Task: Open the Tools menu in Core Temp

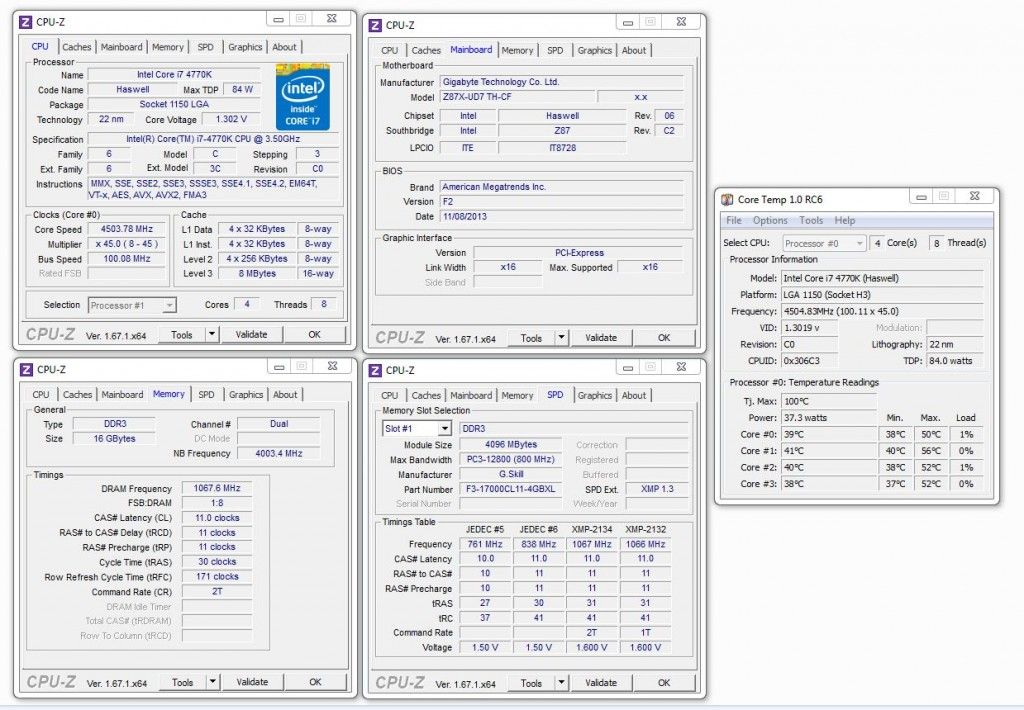Action: [x=811, y=220]
